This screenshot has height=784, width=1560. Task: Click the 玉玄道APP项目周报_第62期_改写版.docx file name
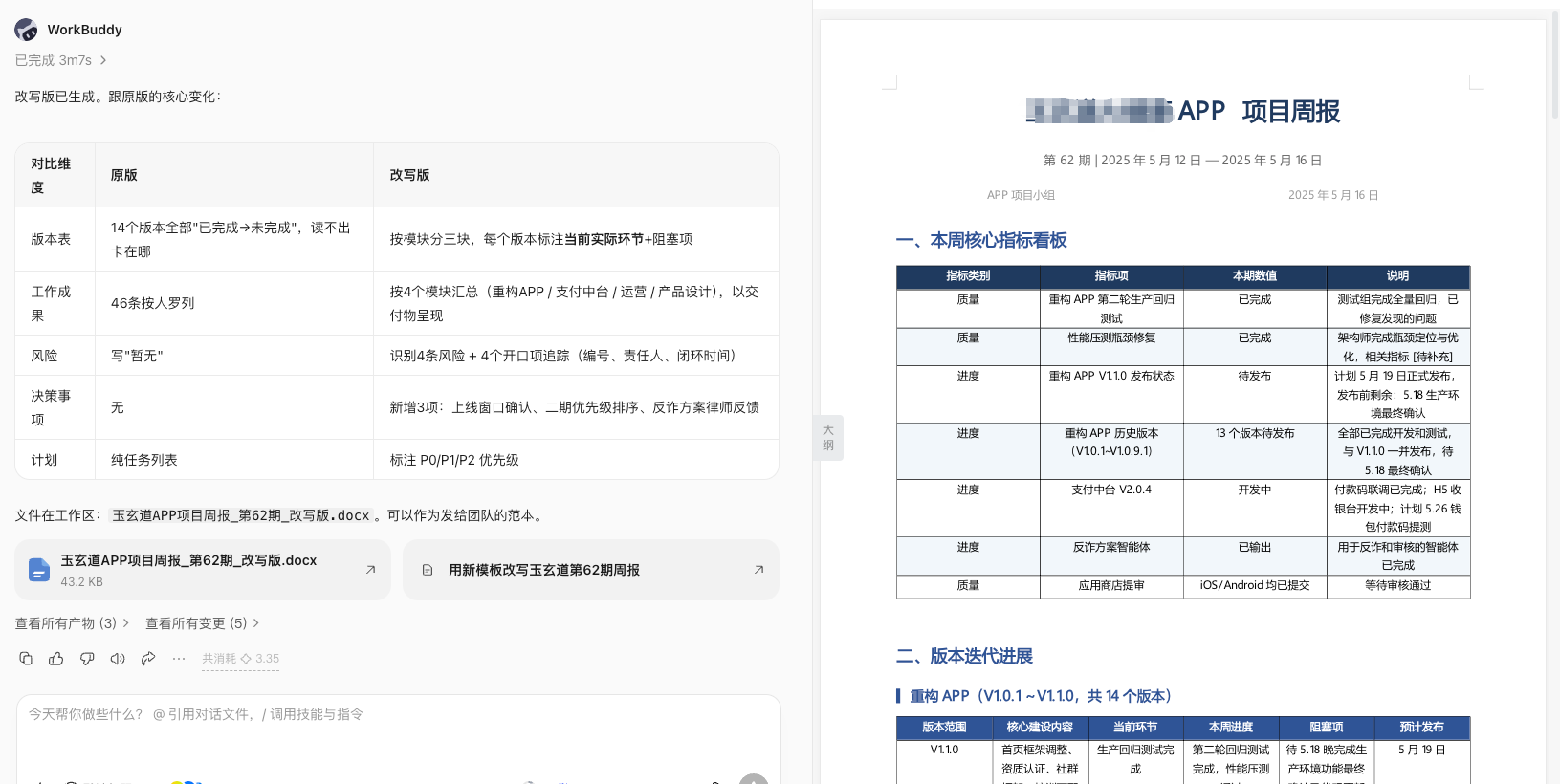tap(188, 560)
